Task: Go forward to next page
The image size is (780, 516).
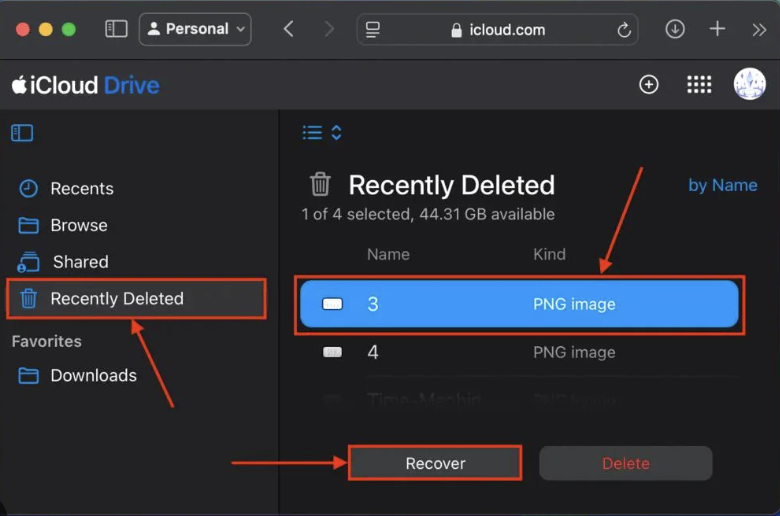Action: [329, 29]
